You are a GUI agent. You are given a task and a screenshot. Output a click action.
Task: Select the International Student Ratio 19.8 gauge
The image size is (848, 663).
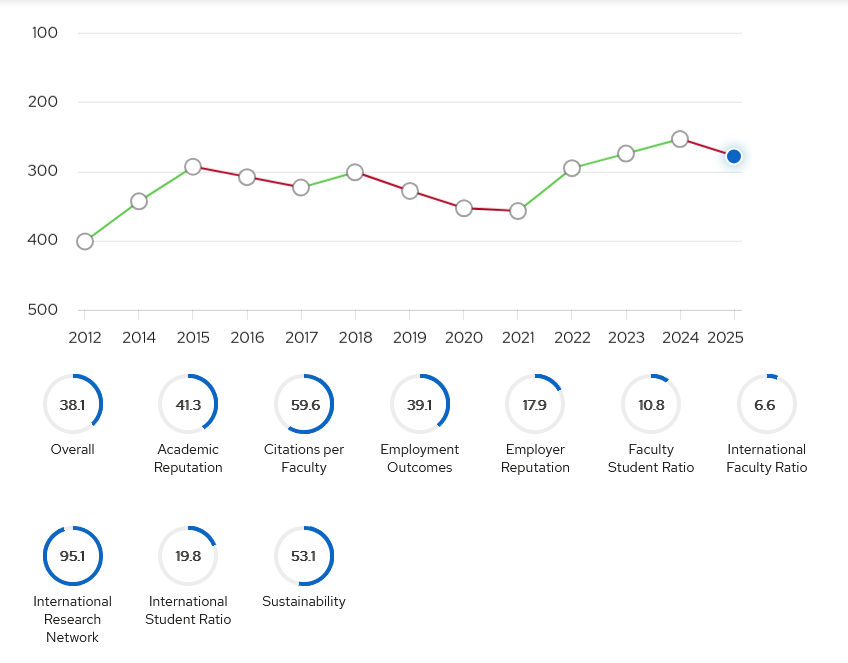coord(188,556)
